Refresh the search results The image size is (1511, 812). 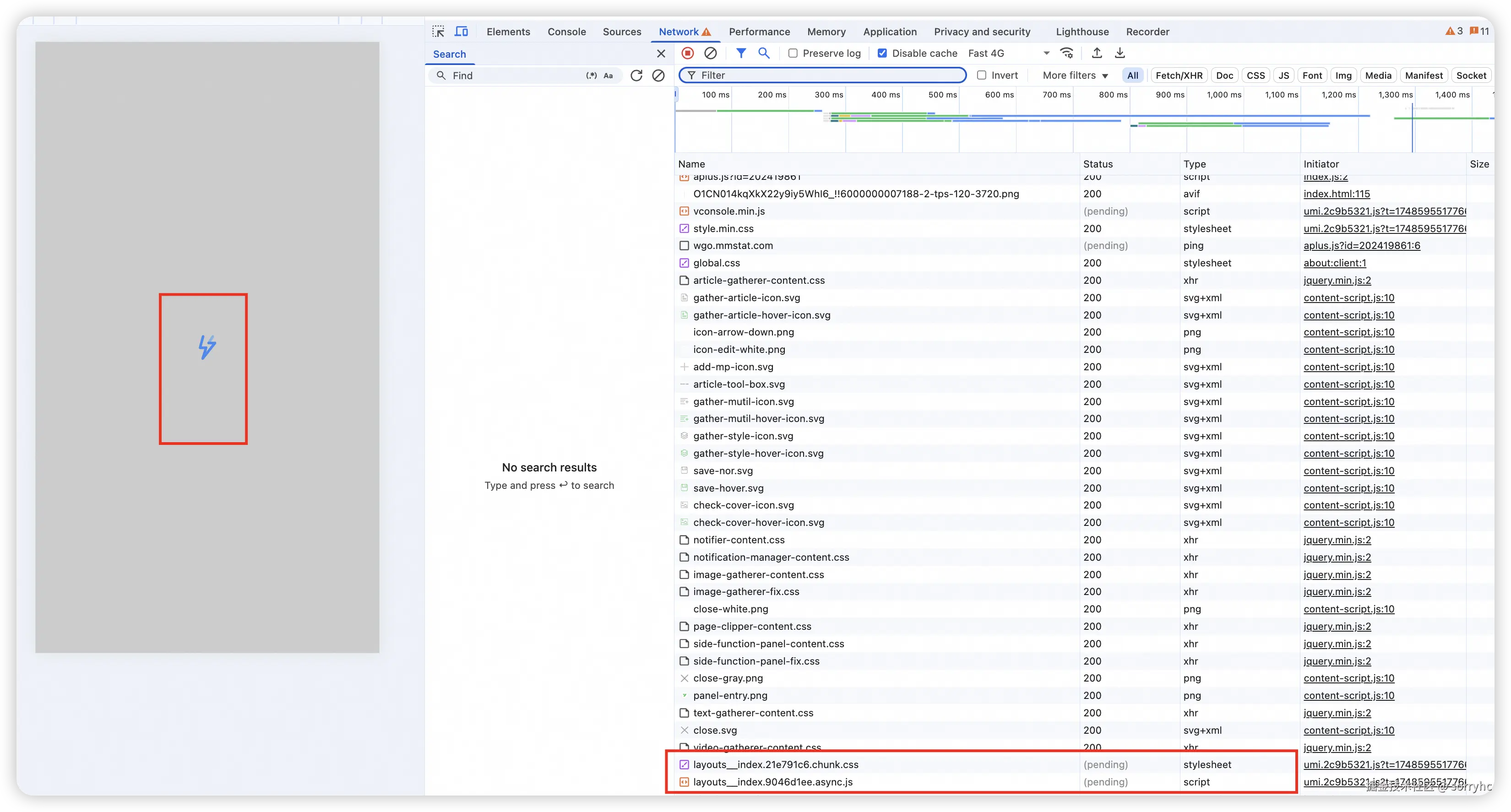click(x=636, y=76)
